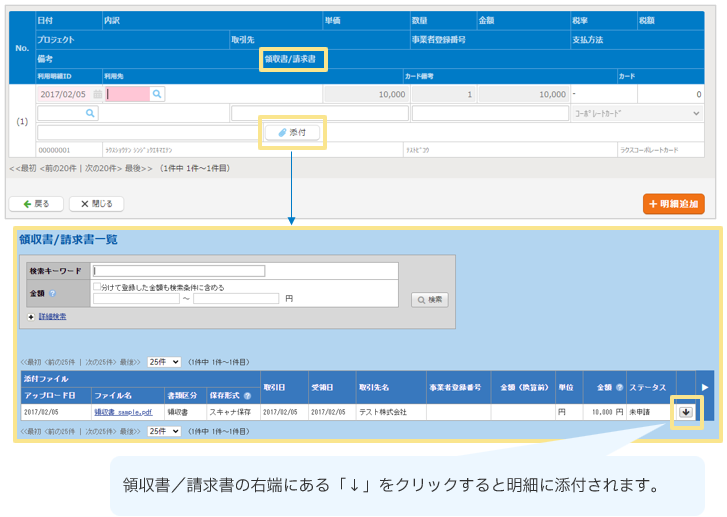
Task: Open calendar picker next to date 2017/02/05
Action: pos(97,95)
